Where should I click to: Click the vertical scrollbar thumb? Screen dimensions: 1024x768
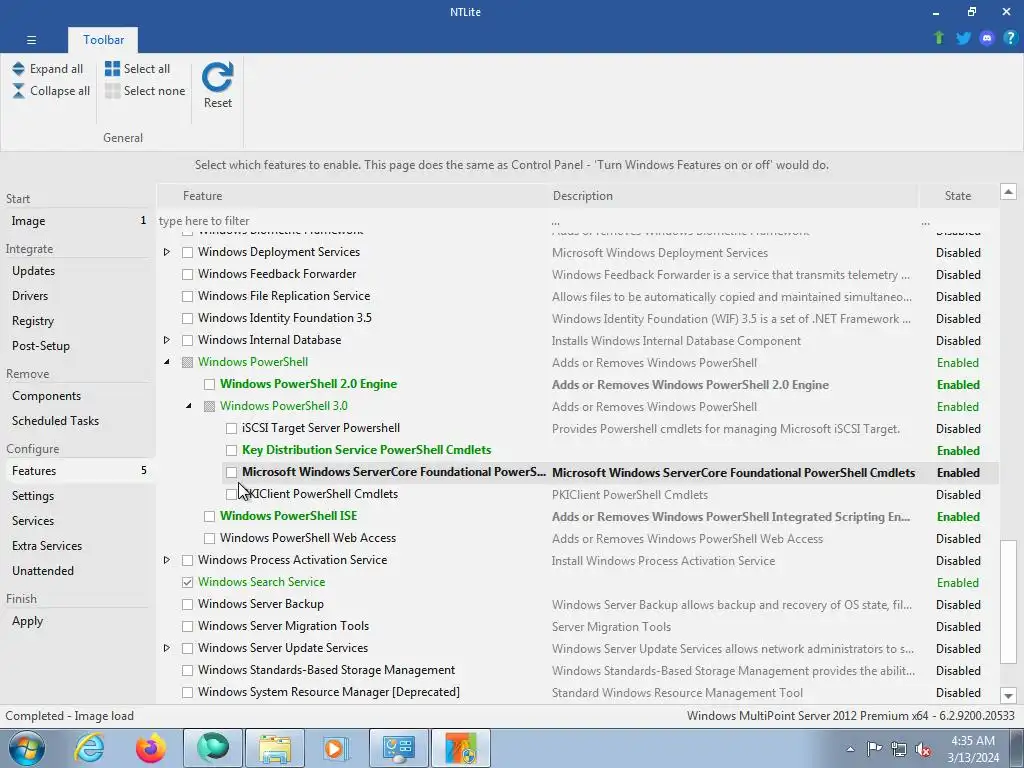pos(1008,601)
